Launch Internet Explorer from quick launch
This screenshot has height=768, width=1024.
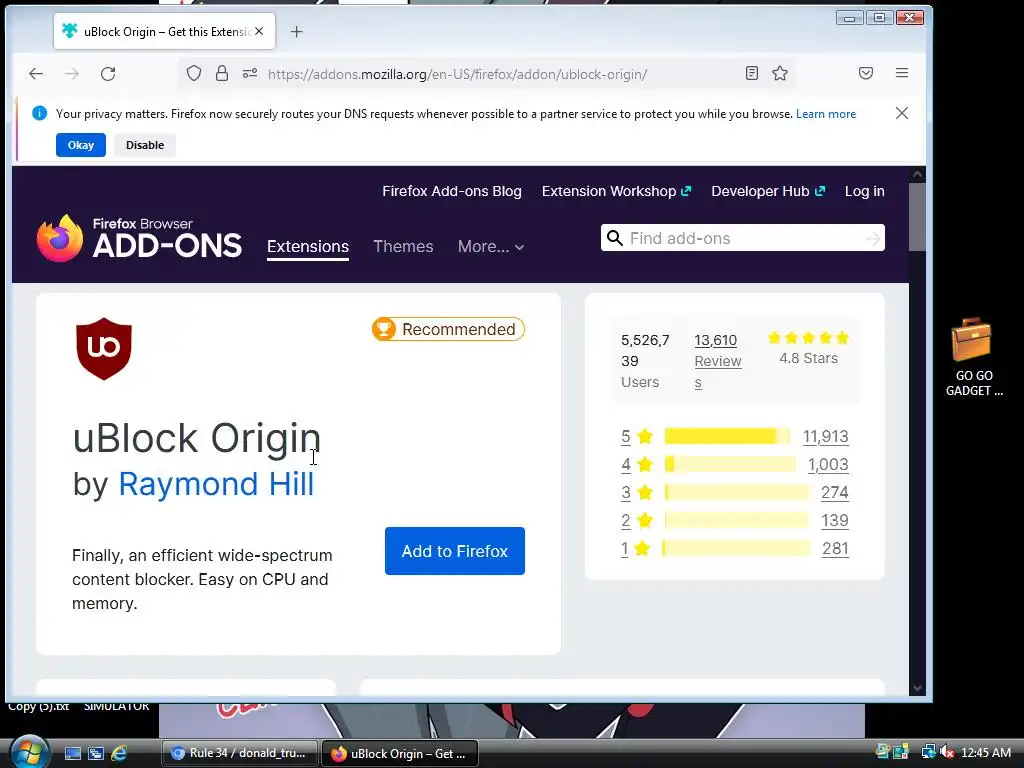coord(119,753)
